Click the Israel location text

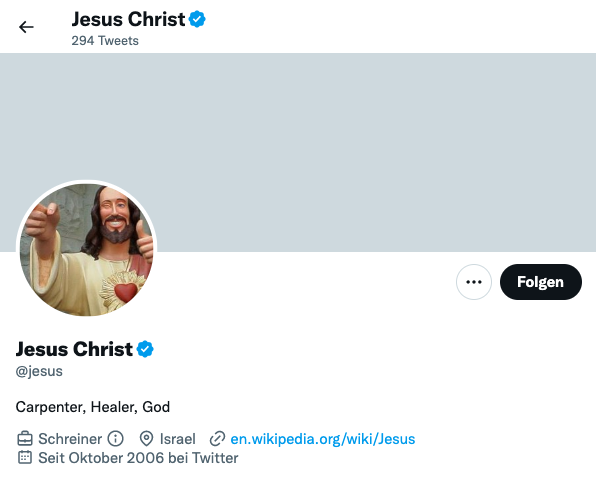(178, 439)
